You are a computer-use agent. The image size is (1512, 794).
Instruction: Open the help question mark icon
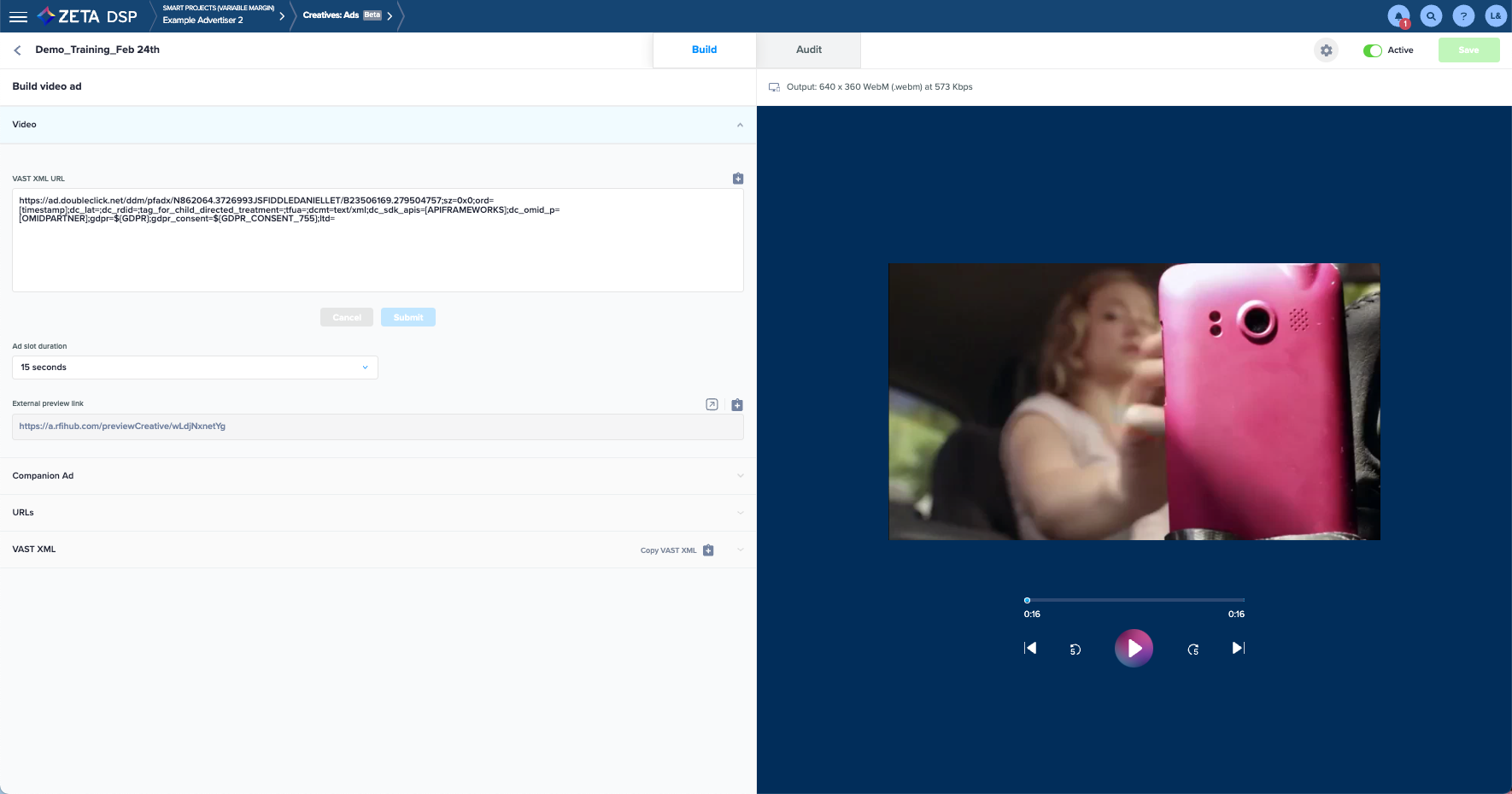tap(1463, 16)
